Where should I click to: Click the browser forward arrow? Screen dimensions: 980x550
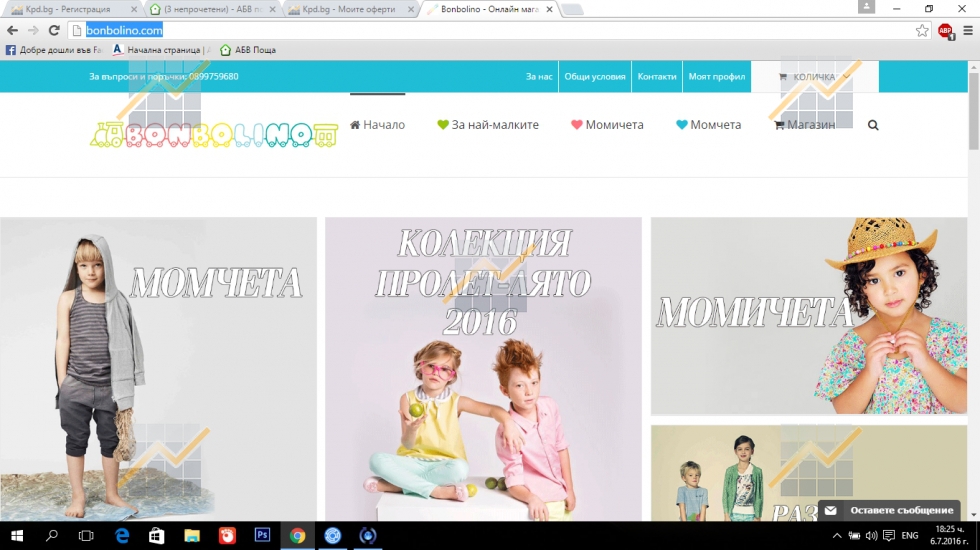(33, 30)
